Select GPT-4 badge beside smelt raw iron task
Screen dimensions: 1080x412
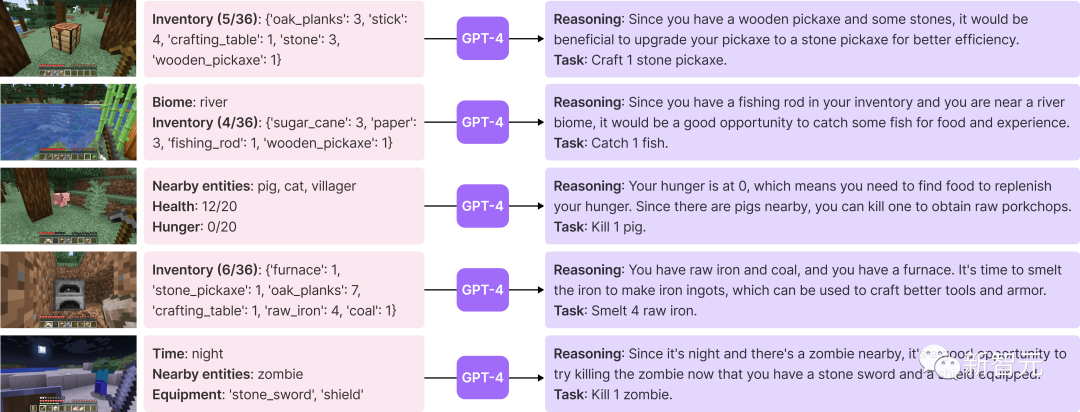(482, 291)
